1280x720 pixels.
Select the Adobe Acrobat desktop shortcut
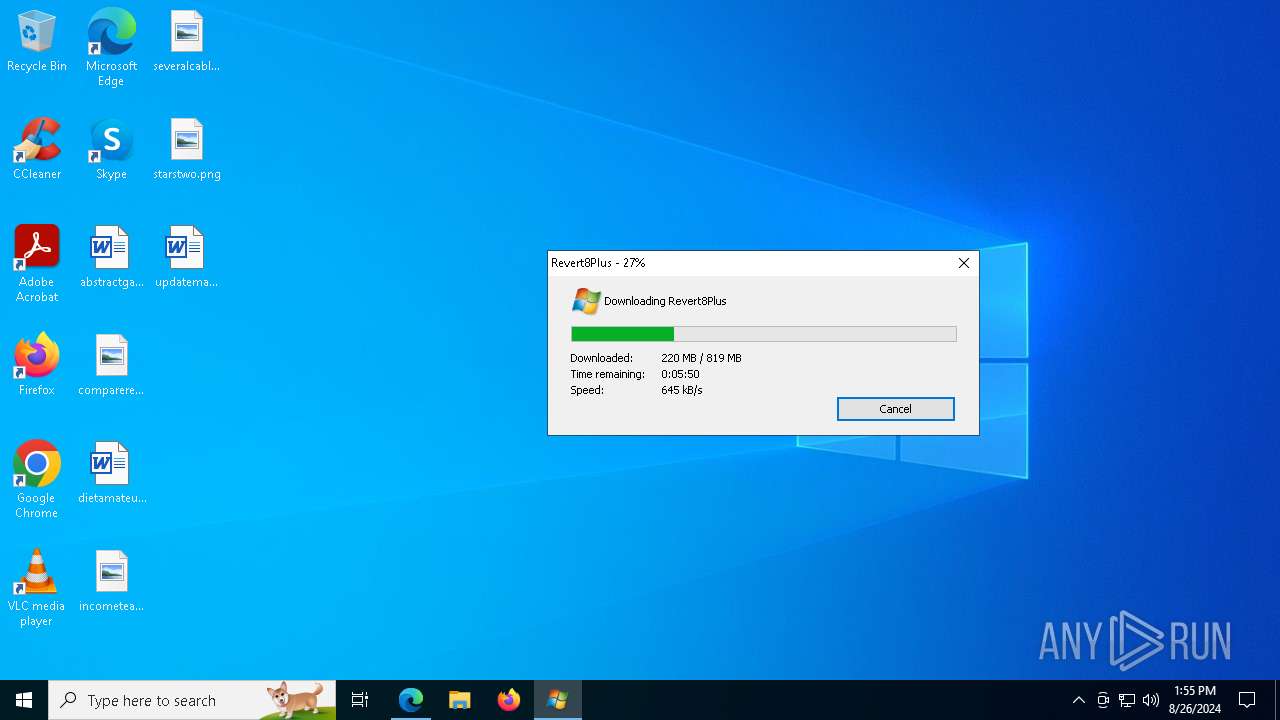pyautogui.click(x=37, y=264)
